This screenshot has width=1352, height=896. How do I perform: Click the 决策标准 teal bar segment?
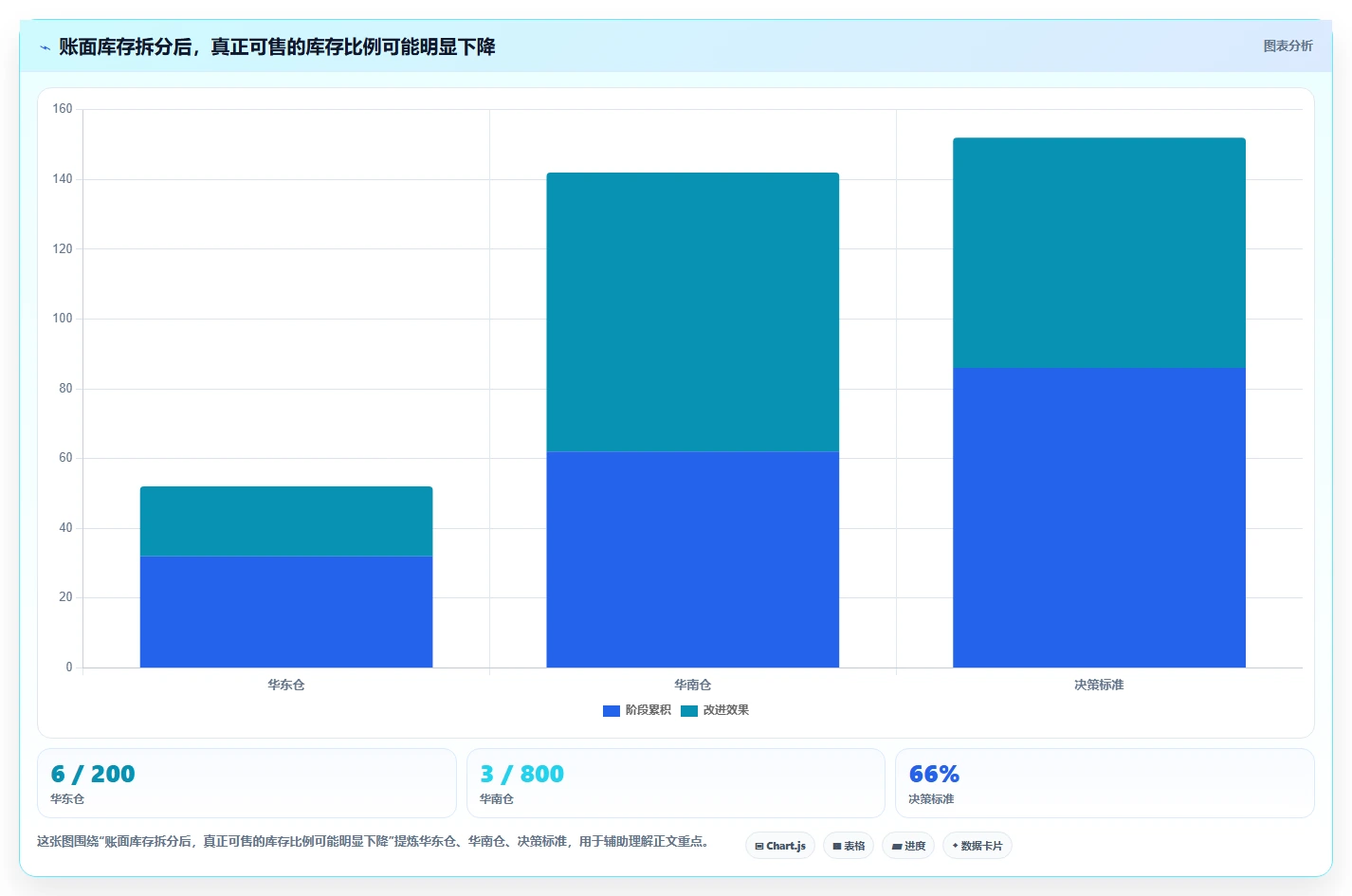(x=1099, y=253)
